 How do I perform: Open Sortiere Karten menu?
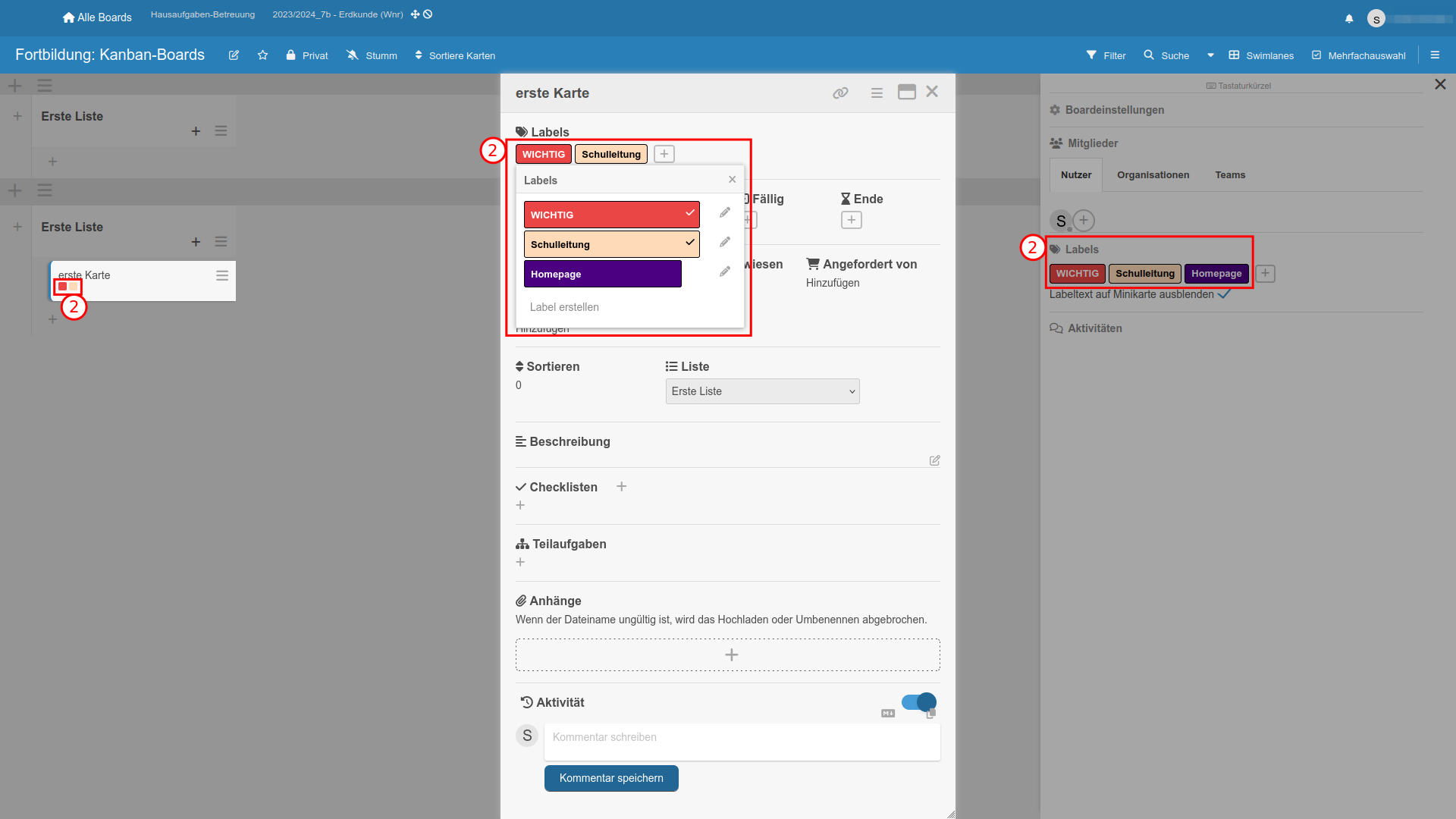(x=455, y=55)
